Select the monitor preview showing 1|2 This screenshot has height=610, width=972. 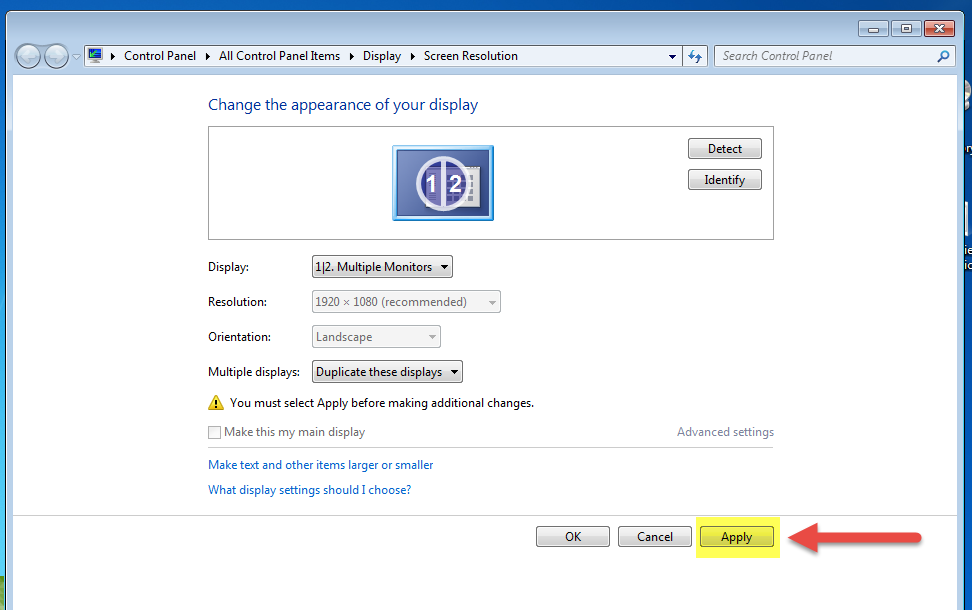(443, 183)
